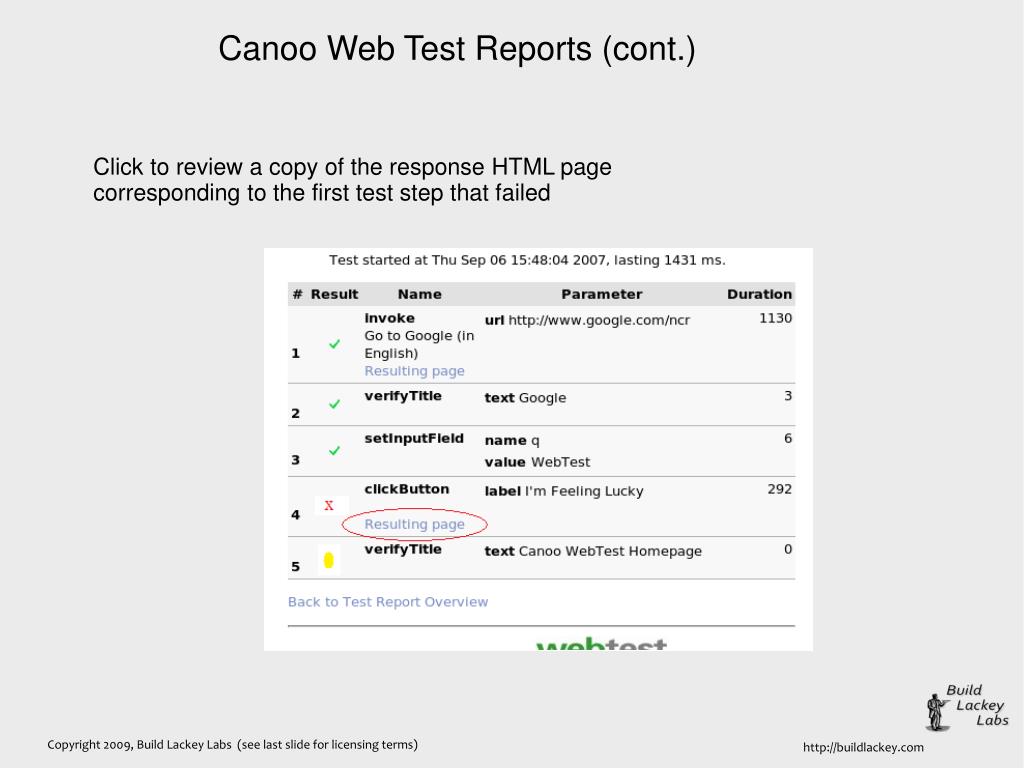The image size is (1024, 768).
Task: Click the Duration column header
Action: [x=760, y=295]
